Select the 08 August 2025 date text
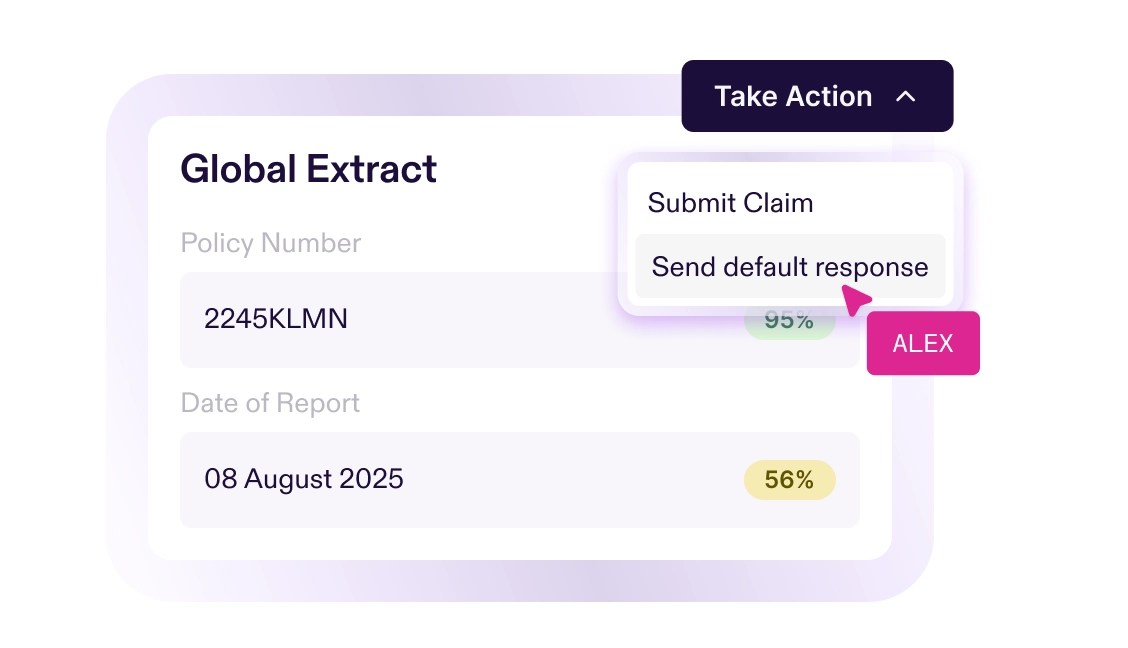 304,479
